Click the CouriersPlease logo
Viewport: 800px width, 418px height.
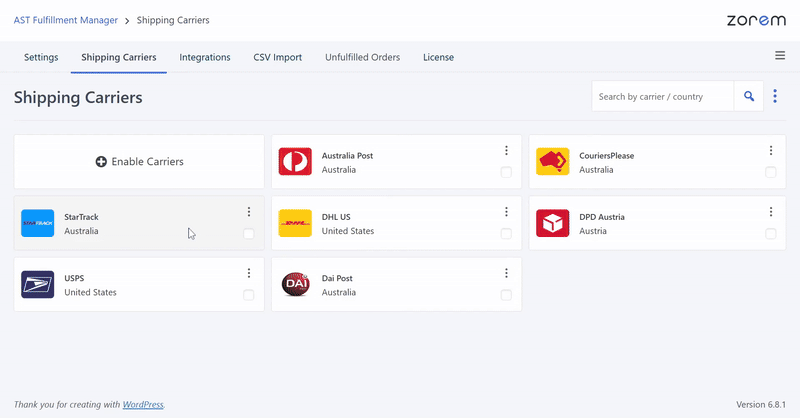click(x=552, y=162)
